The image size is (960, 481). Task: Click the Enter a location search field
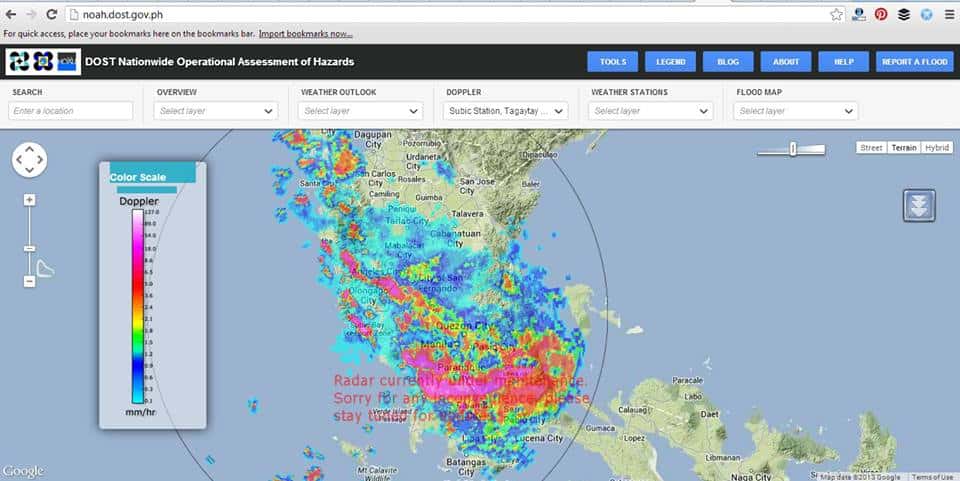(x=70, y=111)
